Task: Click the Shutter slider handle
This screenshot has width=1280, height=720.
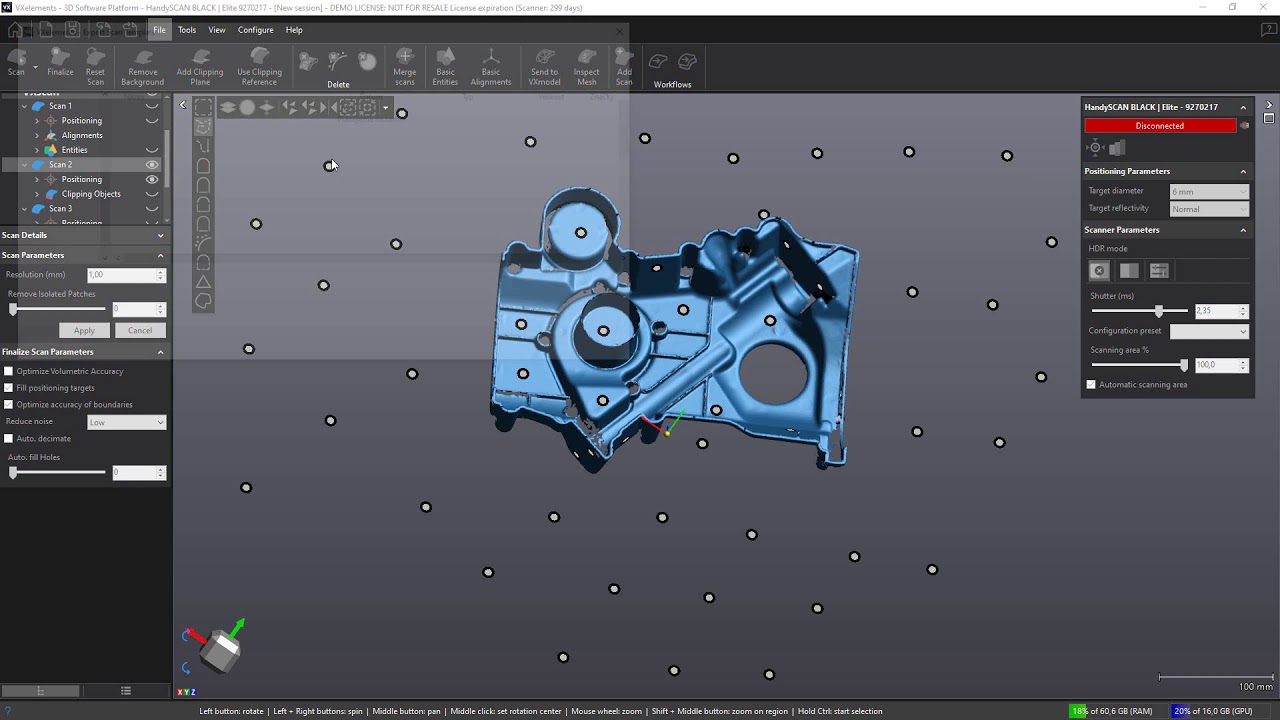Action: coord(1159,311)
